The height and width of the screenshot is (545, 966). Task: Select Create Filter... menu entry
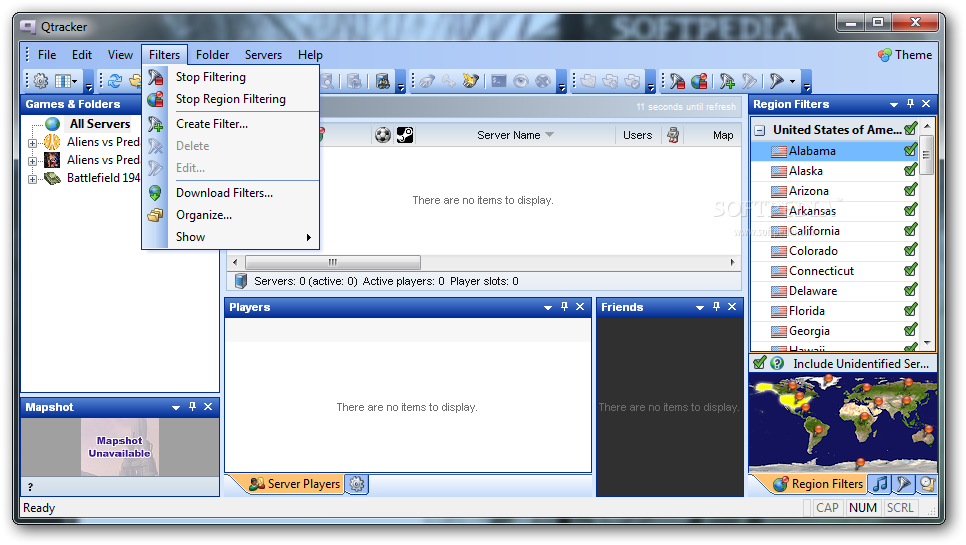pyautogui.click(x=231, y=124)
